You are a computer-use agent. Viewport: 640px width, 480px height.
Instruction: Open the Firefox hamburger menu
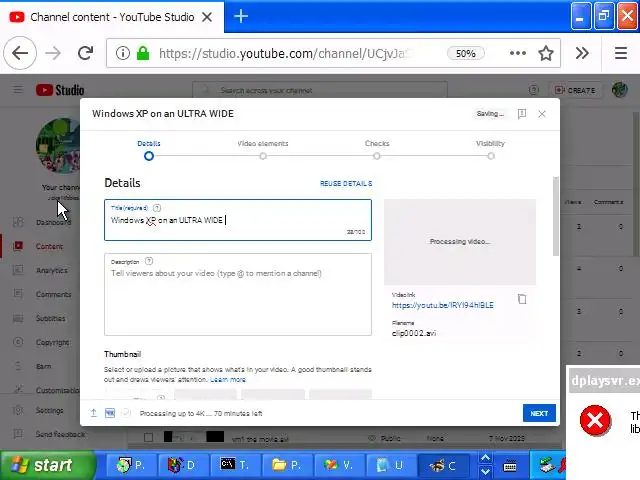(621, 53)
